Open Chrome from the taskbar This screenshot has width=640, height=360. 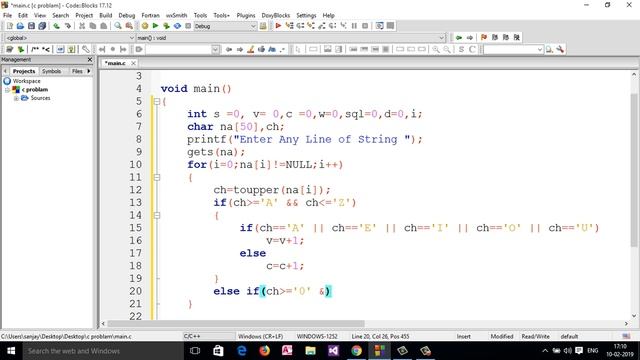tap(356, 351)
